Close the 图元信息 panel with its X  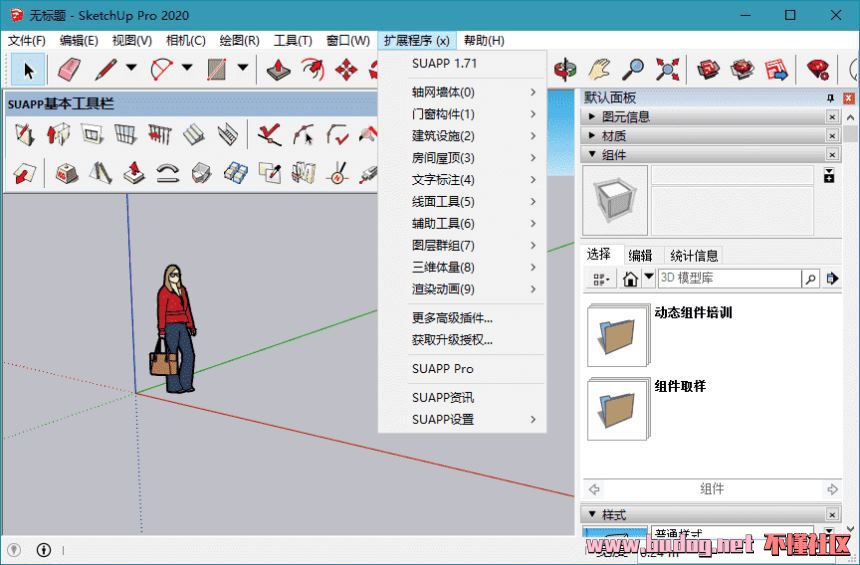(832, 117)
